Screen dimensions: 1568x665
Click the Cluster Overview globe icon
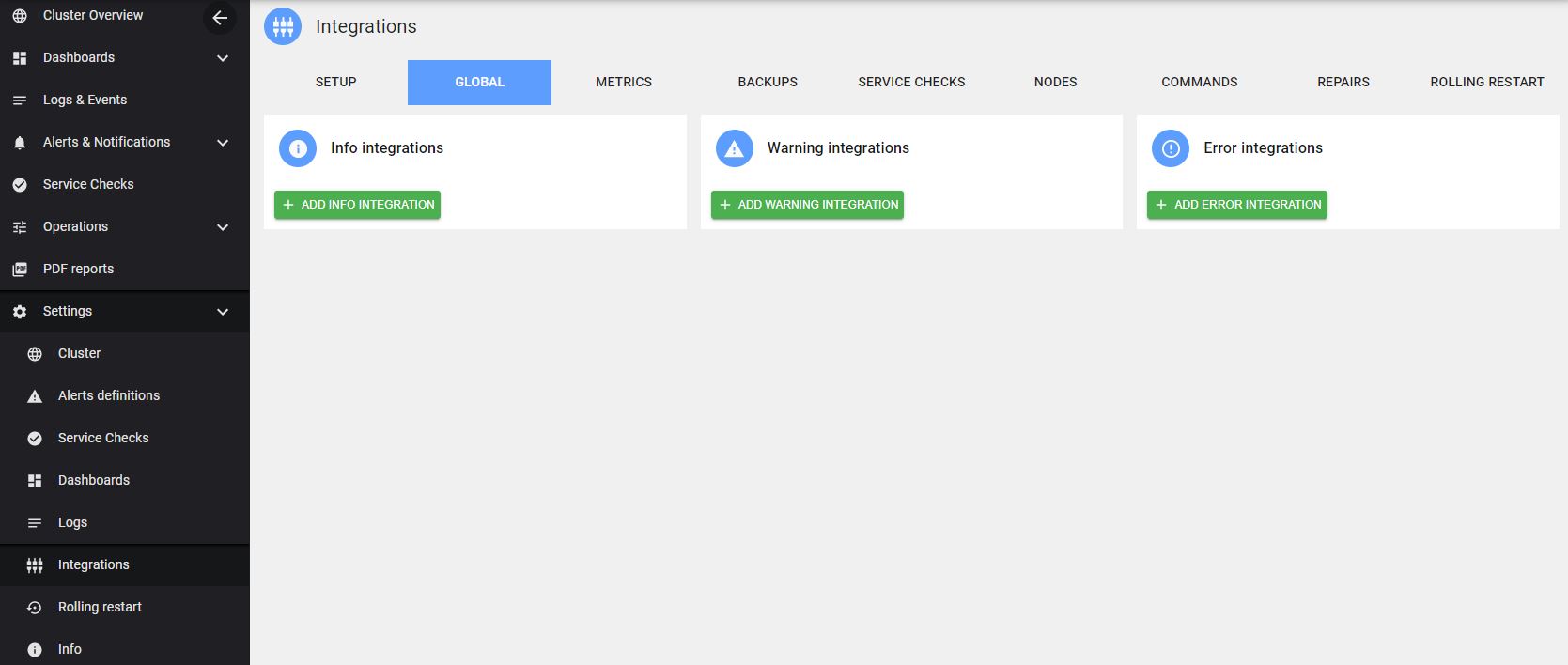pyautogui.click(x=20, y=16)
